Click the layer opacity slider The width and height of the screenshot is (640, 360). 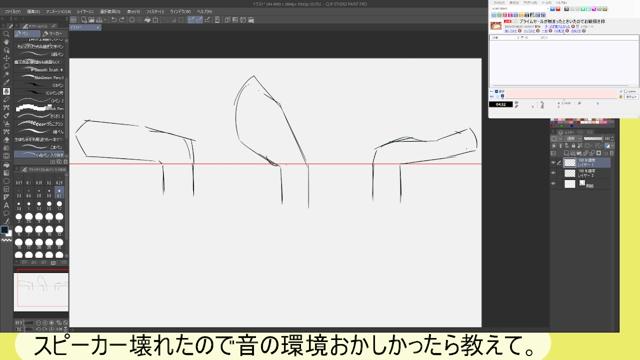[593, 139]
